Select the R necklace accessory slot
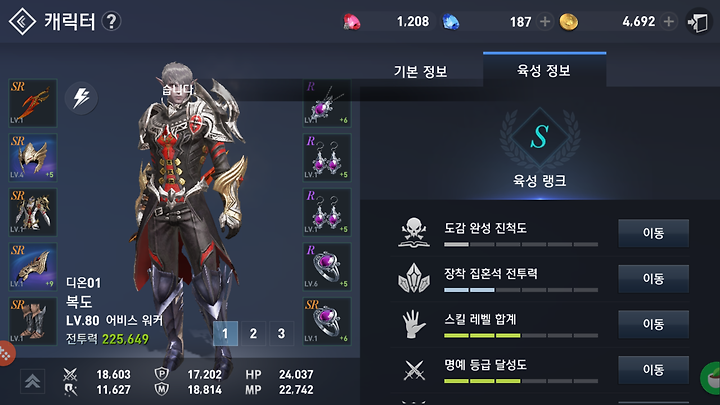The width and height of the screenshot is (720, 405). click(326, 103)
